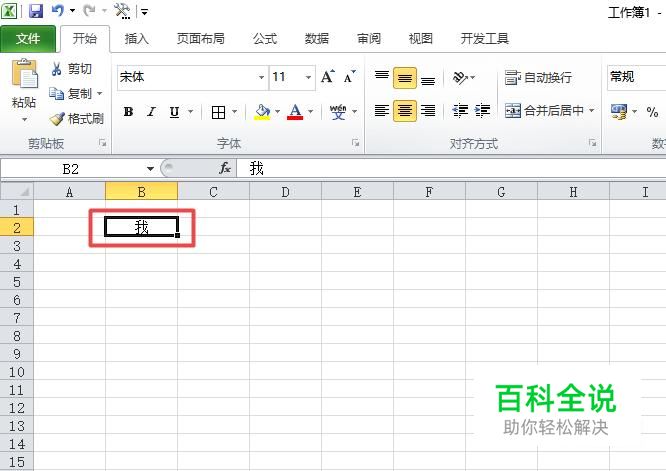Screen dimensions: 666x471
Task: Click the Undo arrow icon
Action: click(x=57, y=11)
